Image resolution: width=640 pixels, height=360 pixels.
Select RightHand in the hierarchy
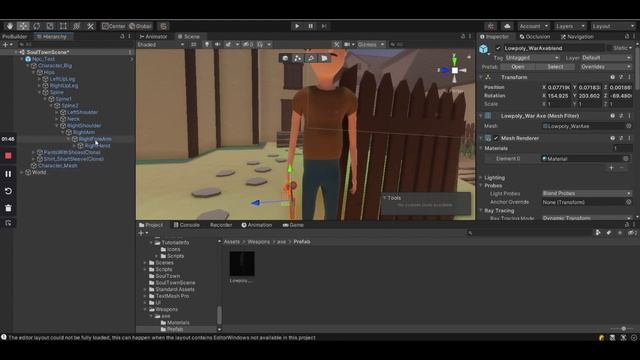[x=97, y=146]
